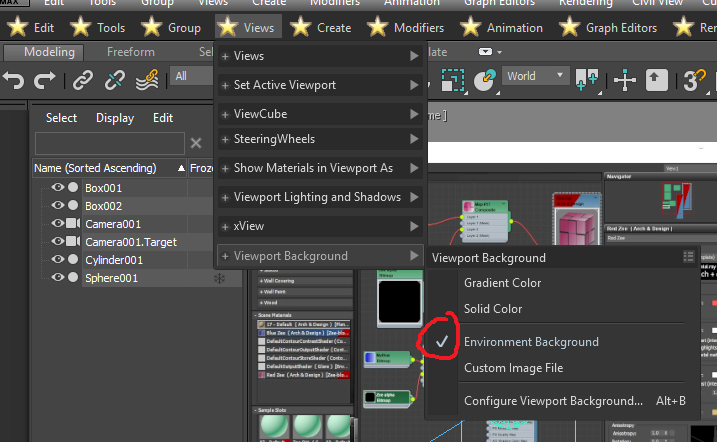
Task: Click the star icon beside Edit
Action: coord(18,27)
